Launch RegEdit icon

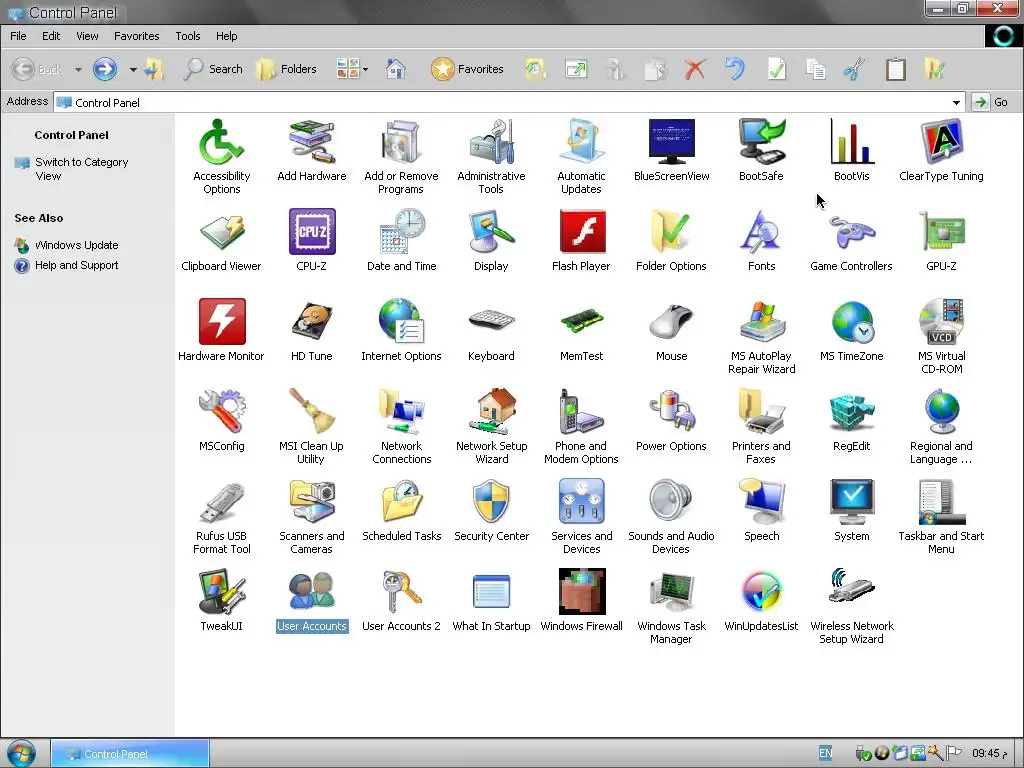click(x=852, y=412)
